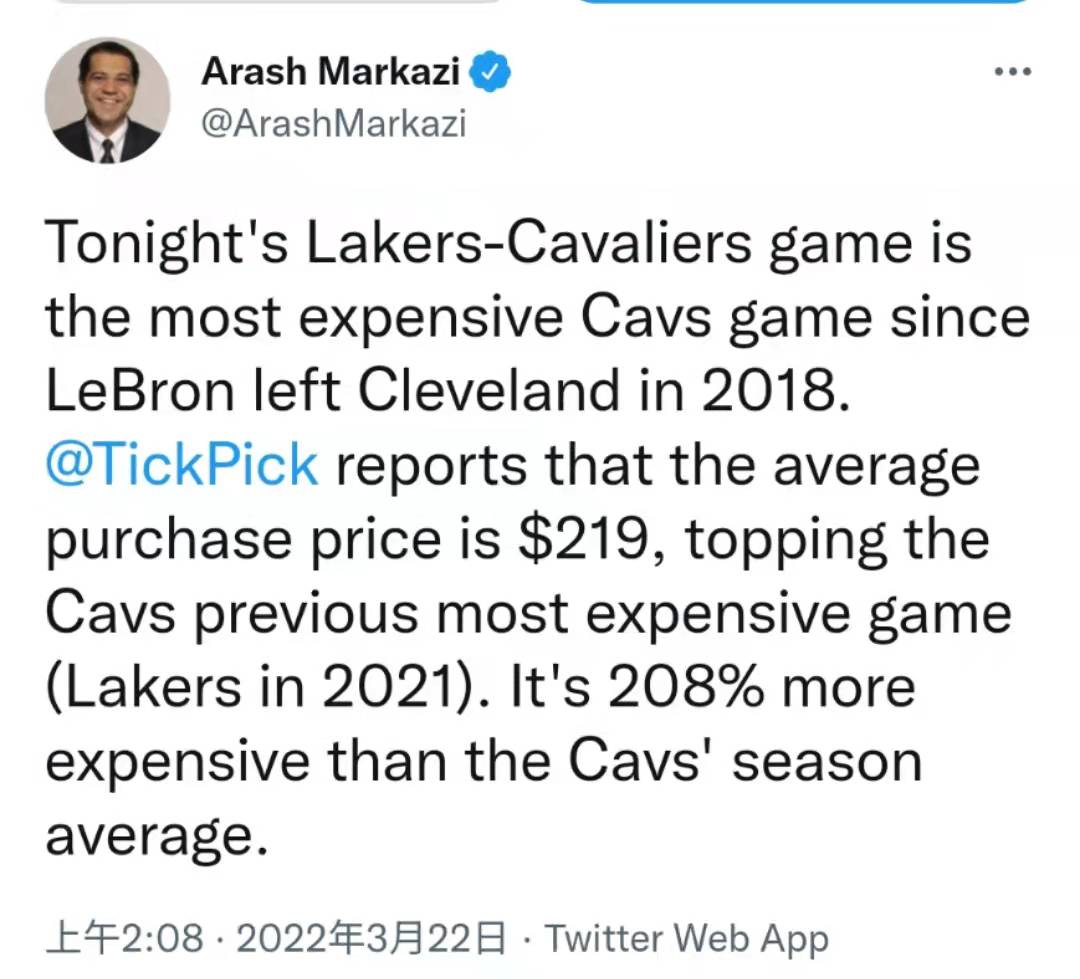Open the Twitter Web App source link
Screen dimensions: 1080x979
coord(687,939)
